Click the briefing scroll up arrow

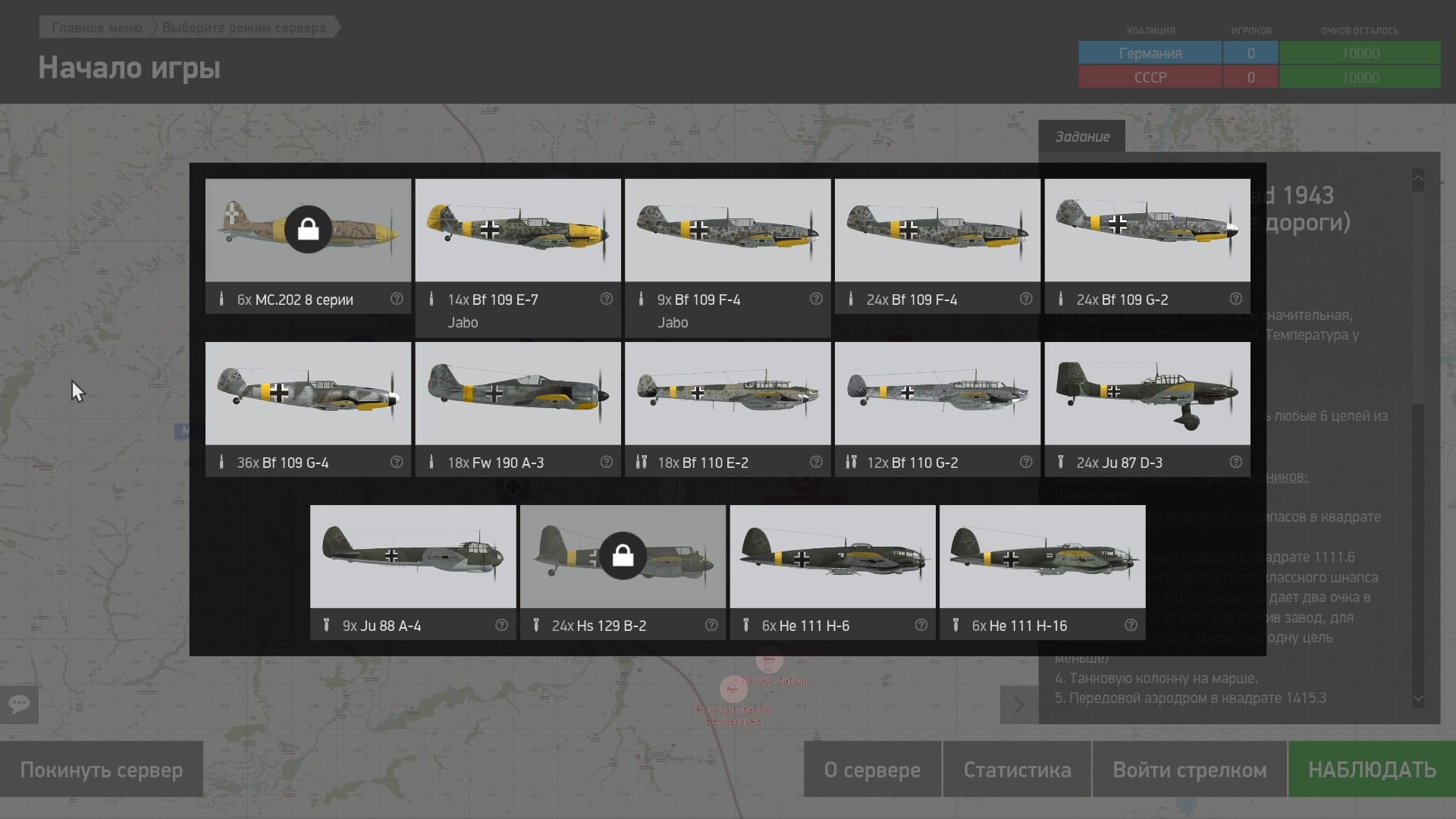[1418, 179]
